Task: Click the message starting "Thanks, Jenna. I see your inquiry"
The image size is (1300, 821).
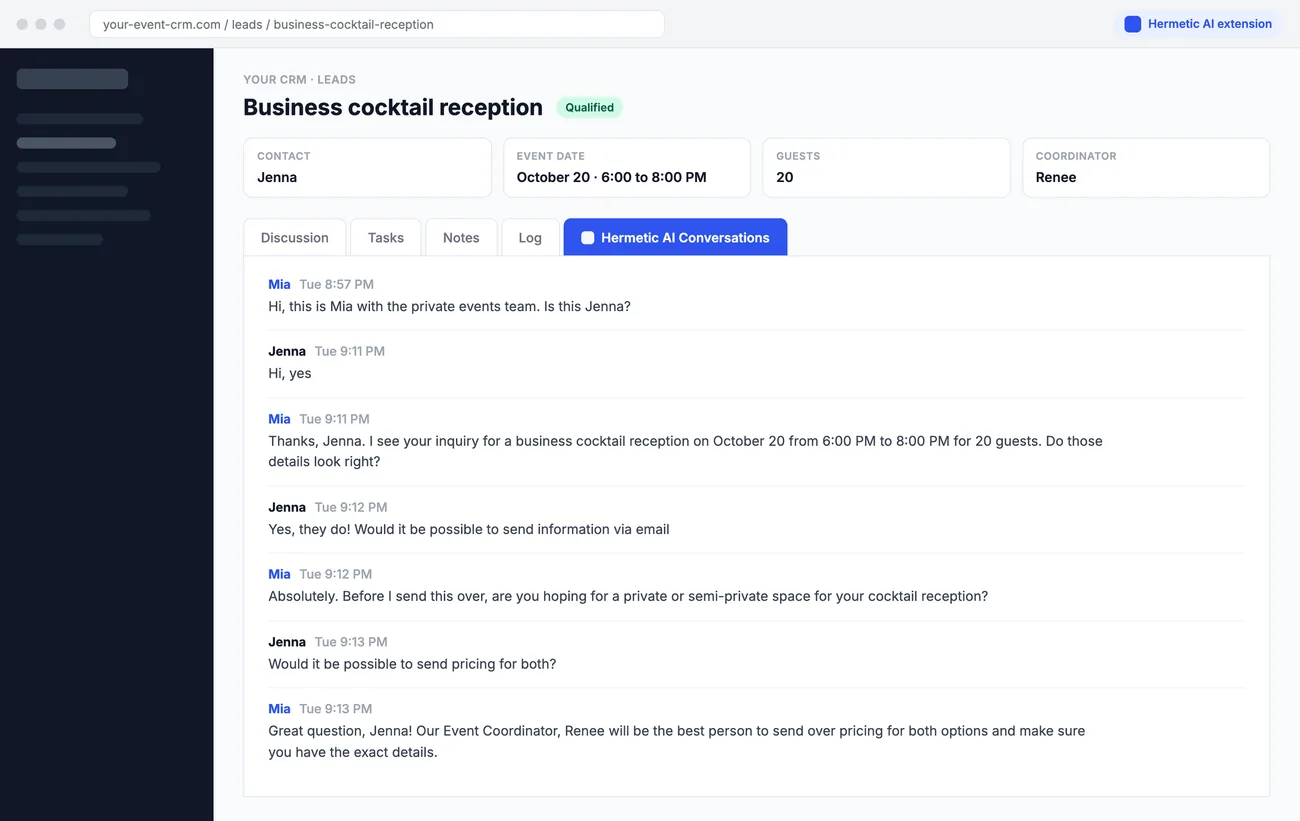Action: 685,451
